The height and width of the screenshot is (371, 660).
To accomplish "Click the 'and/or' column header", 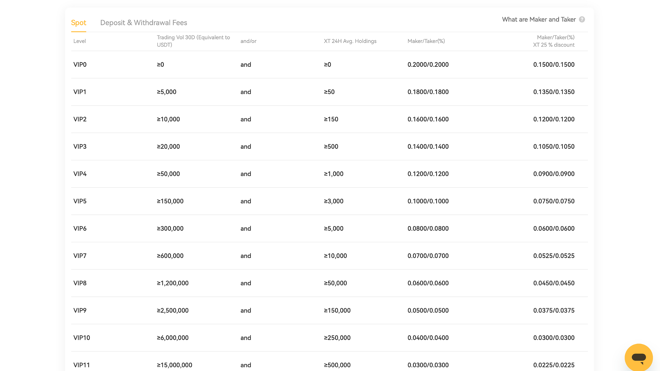I will coord(248,41).
